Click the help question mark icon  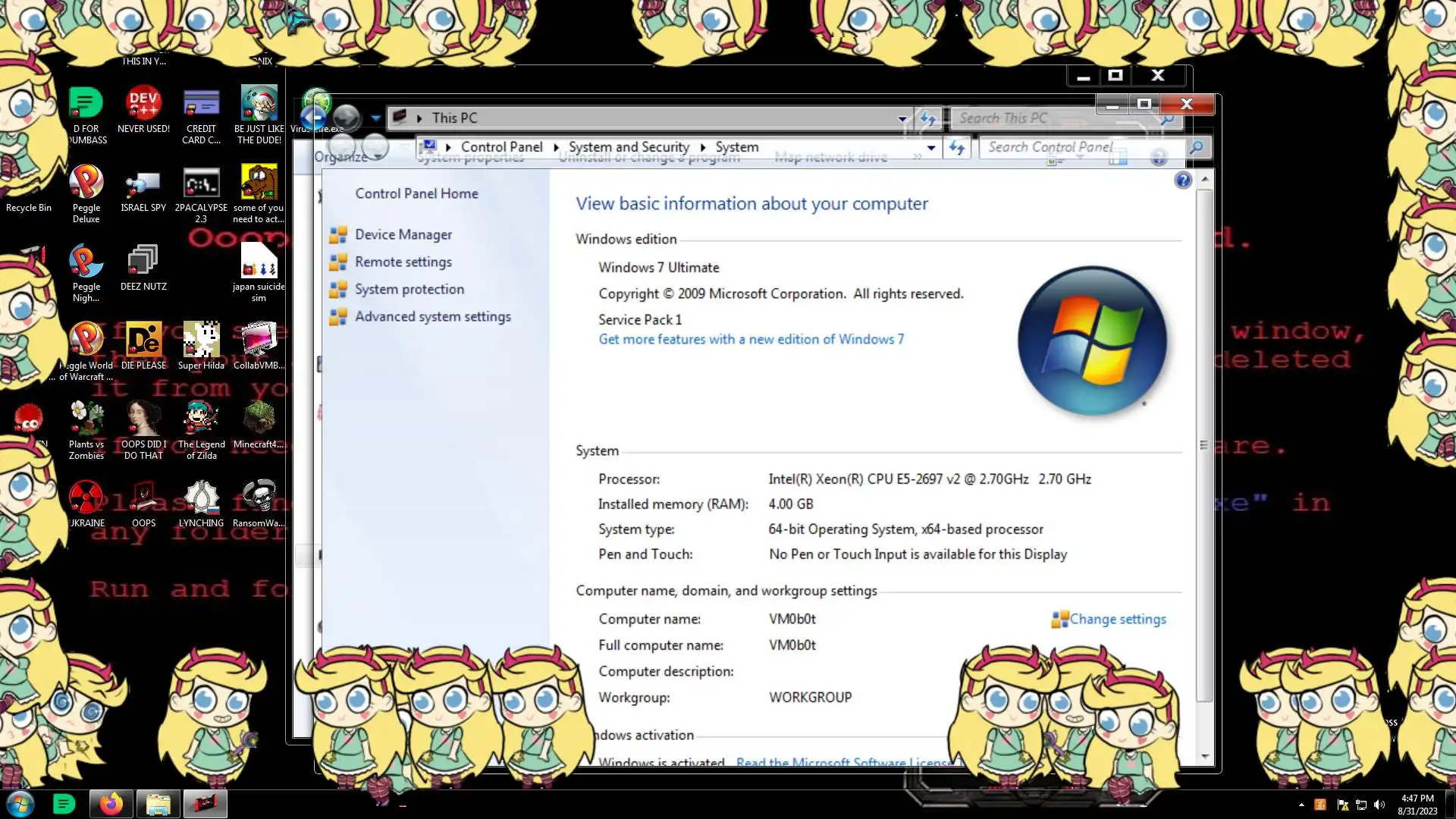click(1182, 180)
